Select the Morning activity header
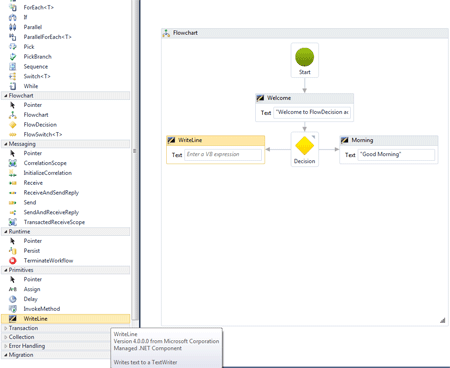Viewport: 450px width, 368px height. pos(389,140)
